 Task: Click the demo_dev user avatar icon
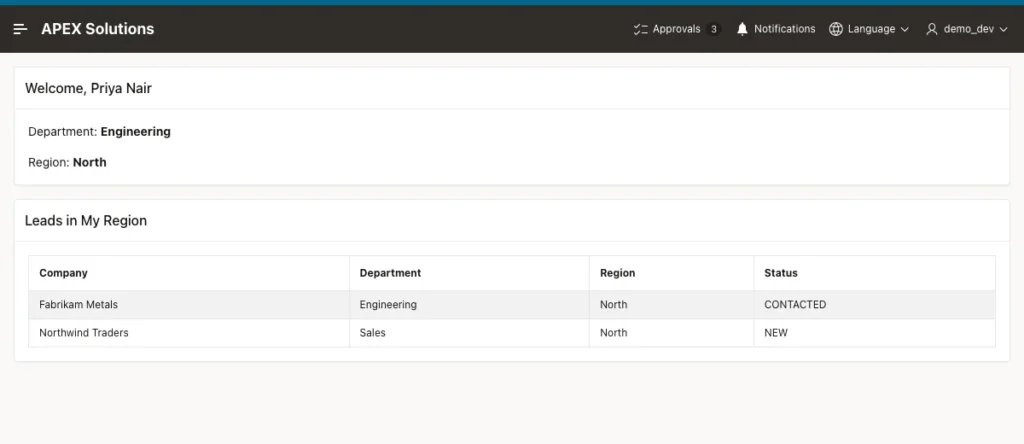[932, 29]
